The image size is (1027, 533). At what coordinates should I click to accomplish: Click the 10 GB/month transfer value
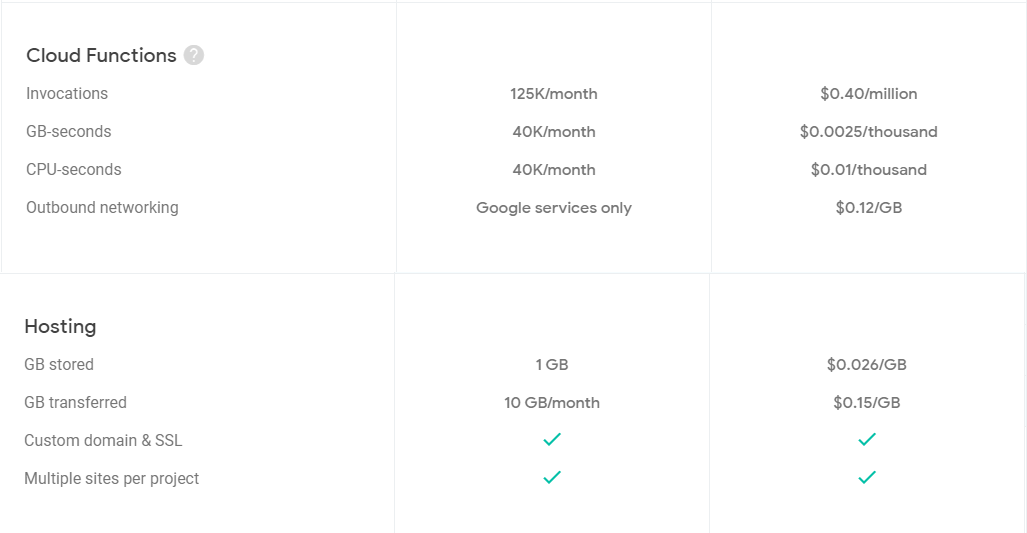552,402
